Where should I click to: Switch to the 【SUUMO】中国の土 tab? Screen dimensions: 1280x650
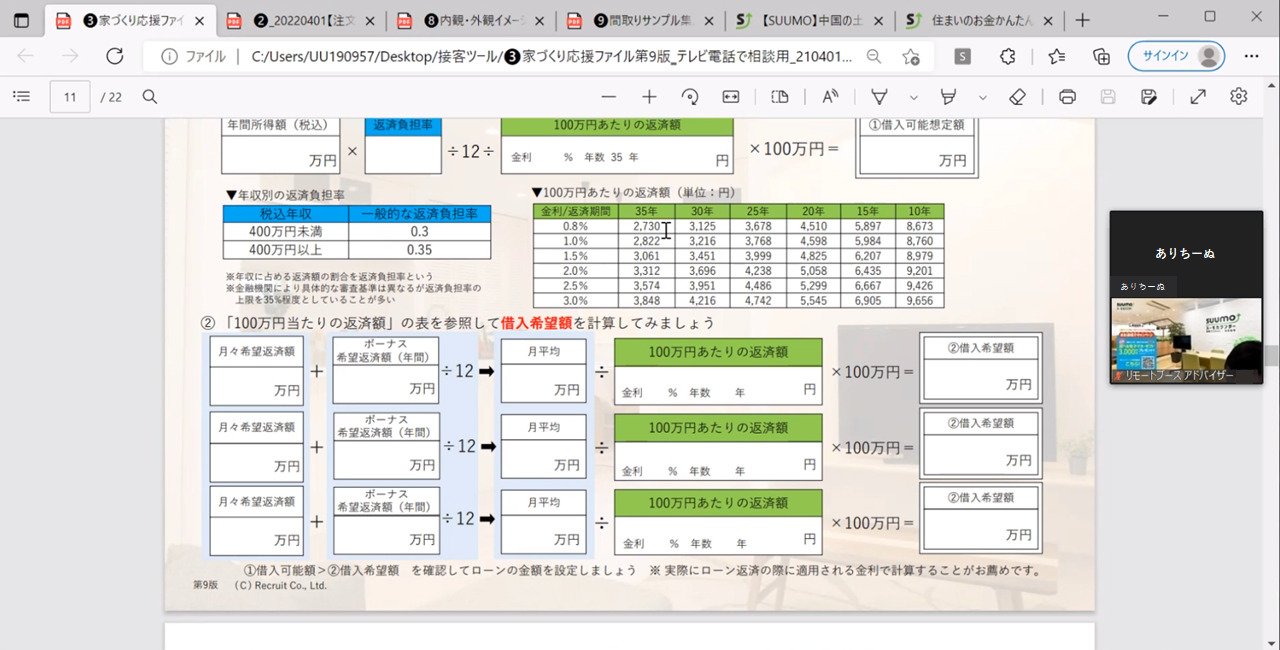[811, 20]
